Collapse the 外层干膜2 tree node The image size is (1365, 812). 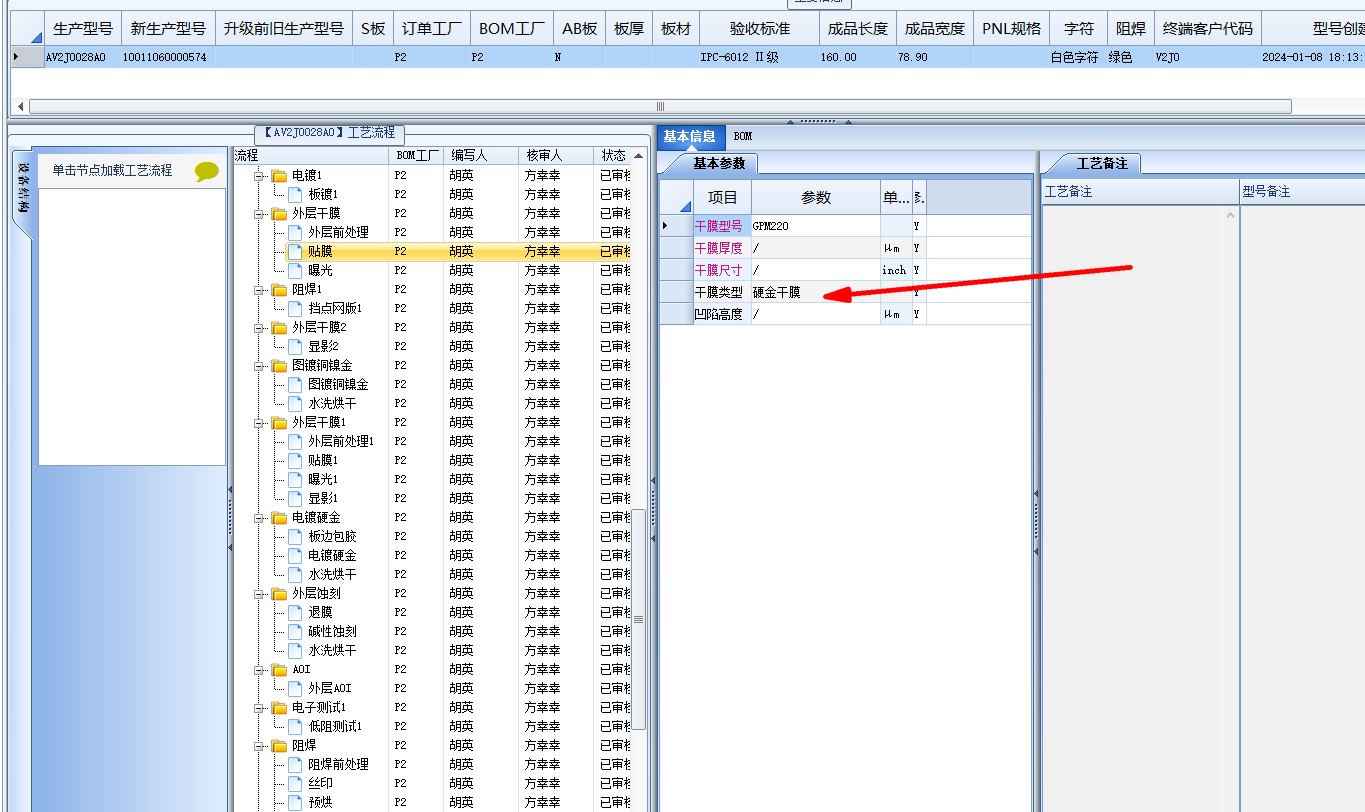coord(260,328)
